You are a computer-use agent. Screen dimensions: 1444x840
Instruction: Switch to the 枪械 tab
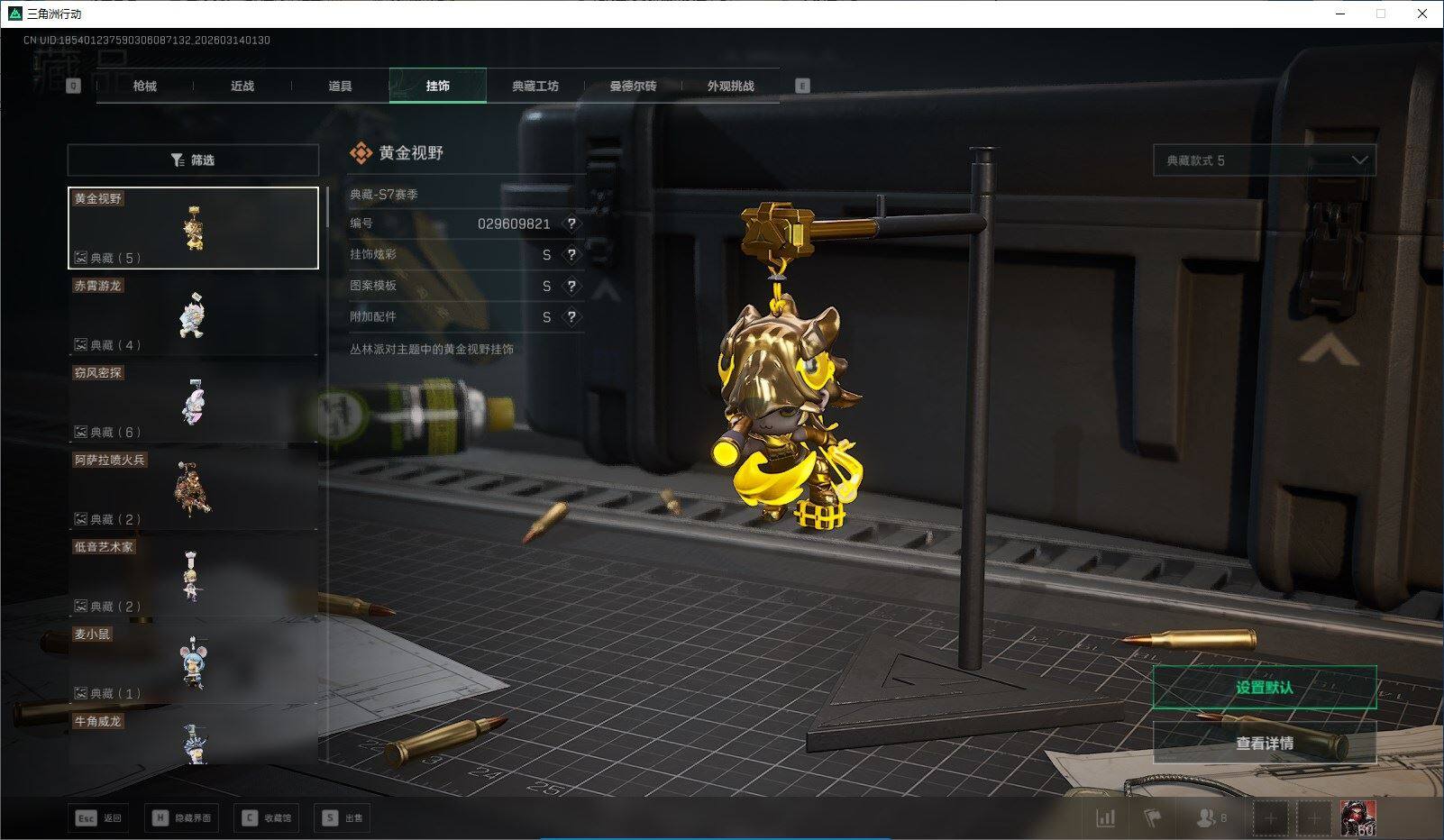[144, 87]
